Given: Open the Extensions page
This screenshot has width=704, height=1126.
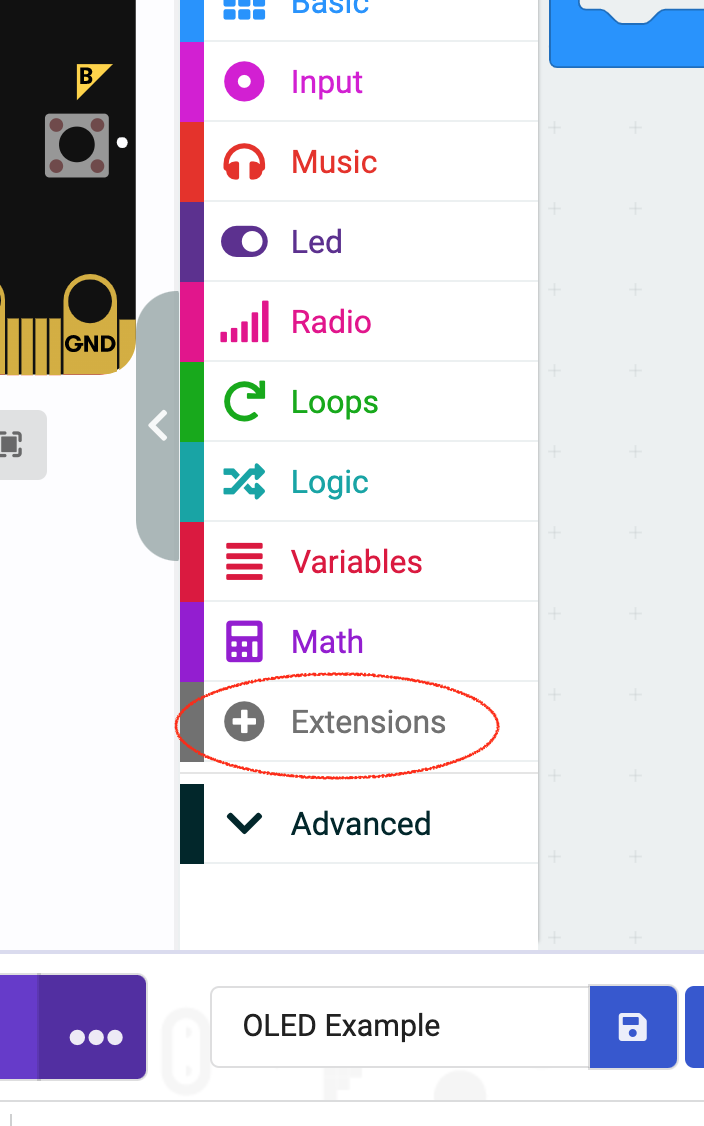Looking at the screenshot, I should click(368, 722).
